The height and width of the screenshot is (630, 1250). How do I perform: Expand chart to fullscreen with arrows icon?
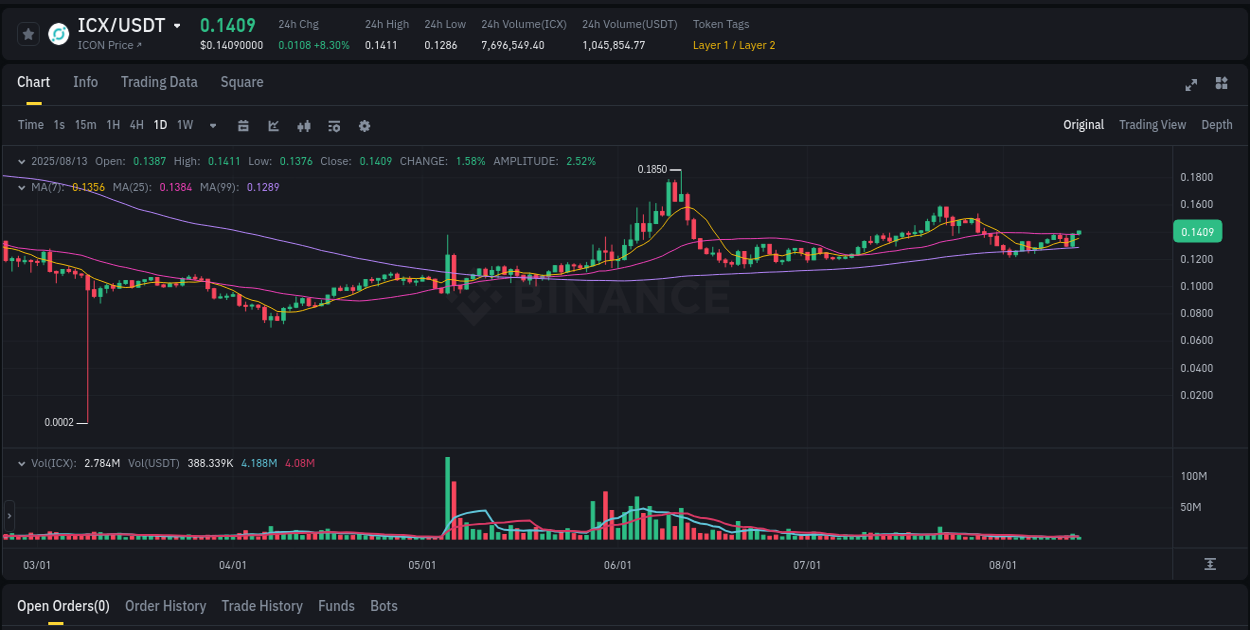click(x=1191, y=85)
